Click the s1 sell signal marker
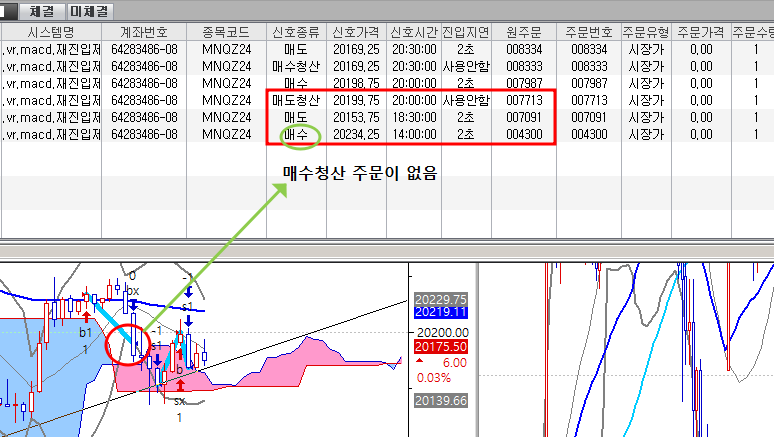 point(187,306)
